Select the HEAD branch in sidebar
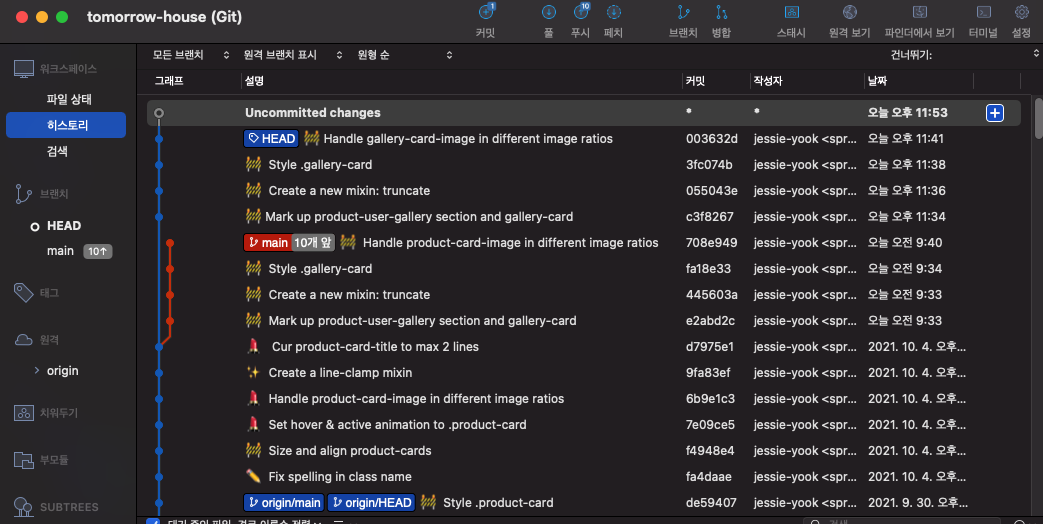This screenshot has height=524, width=1043. point(64,226)
